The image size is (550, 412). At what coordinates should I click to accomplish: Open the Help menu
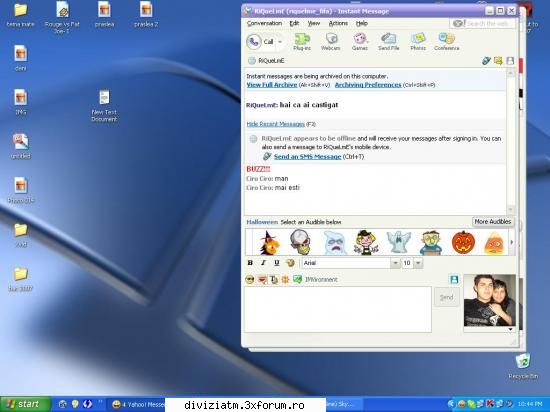[362, 23]
